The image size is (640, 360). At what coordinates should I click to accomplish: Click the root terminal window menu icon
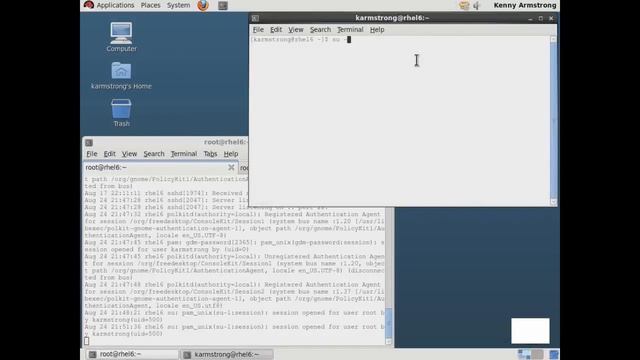[89, 142]
